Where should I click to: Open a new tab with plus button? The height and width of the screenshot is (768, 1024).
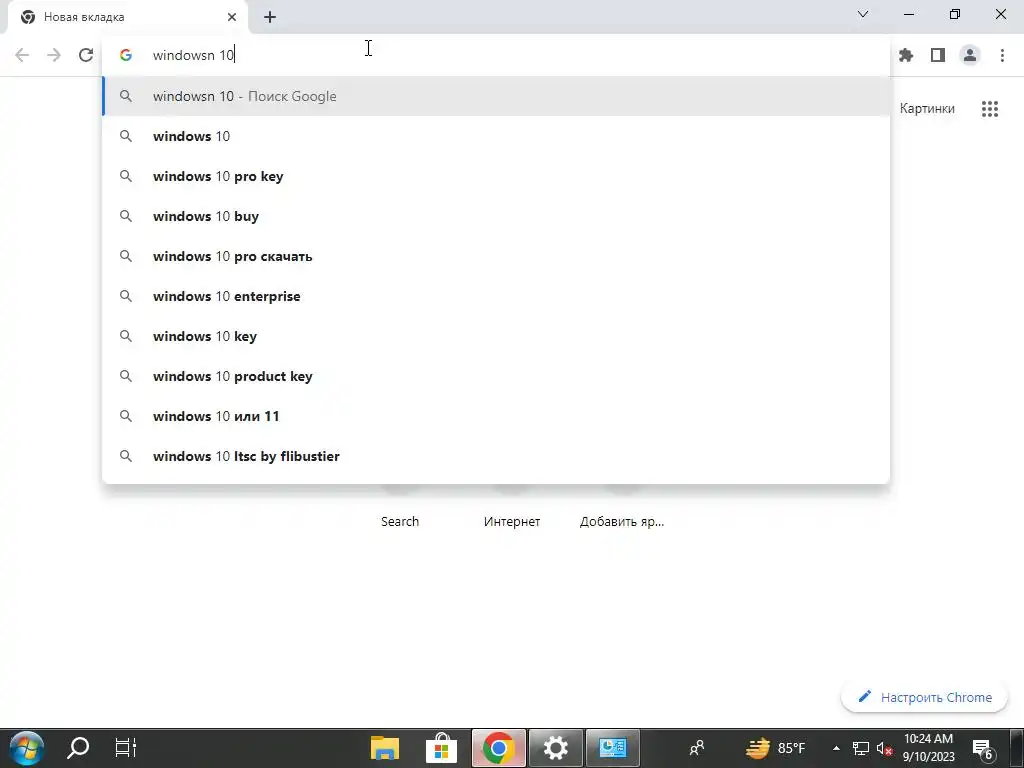(270, 17)
